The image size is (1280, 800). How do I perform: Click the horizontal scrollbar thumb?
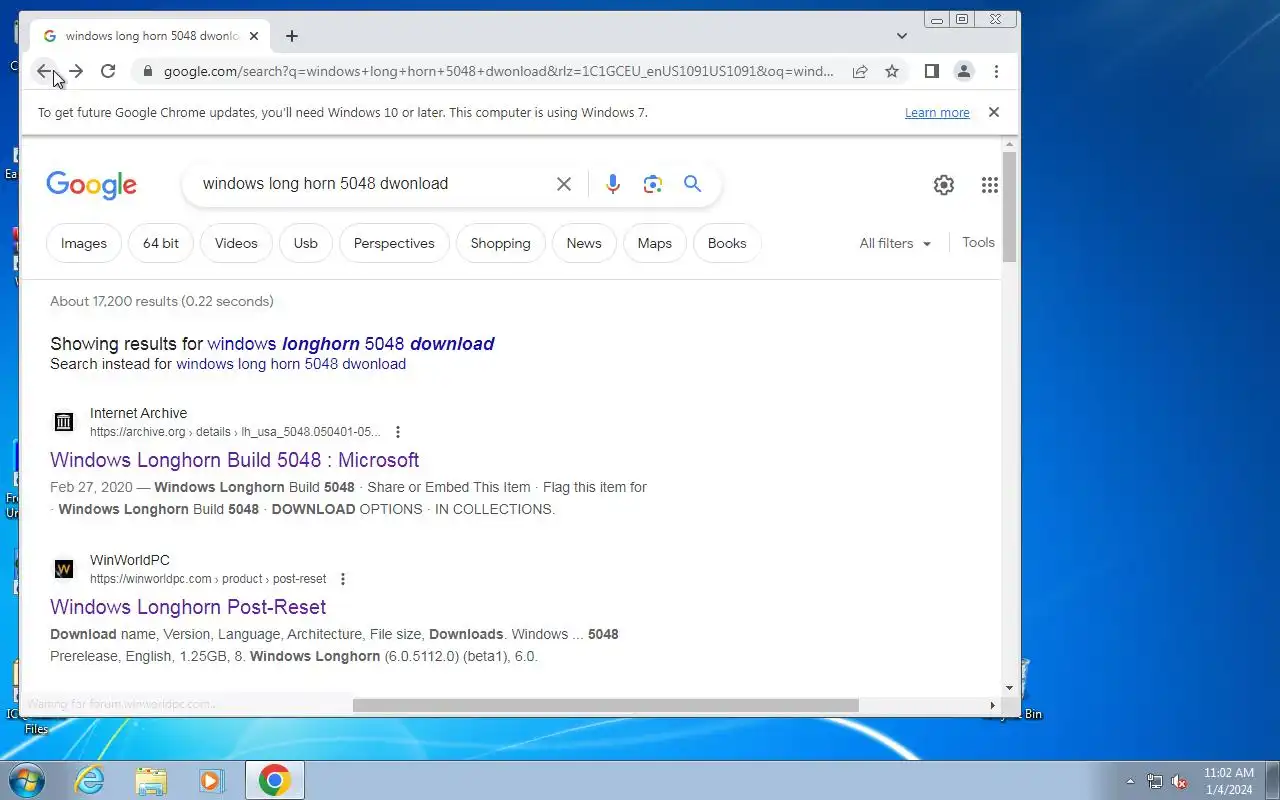(606, 705)
